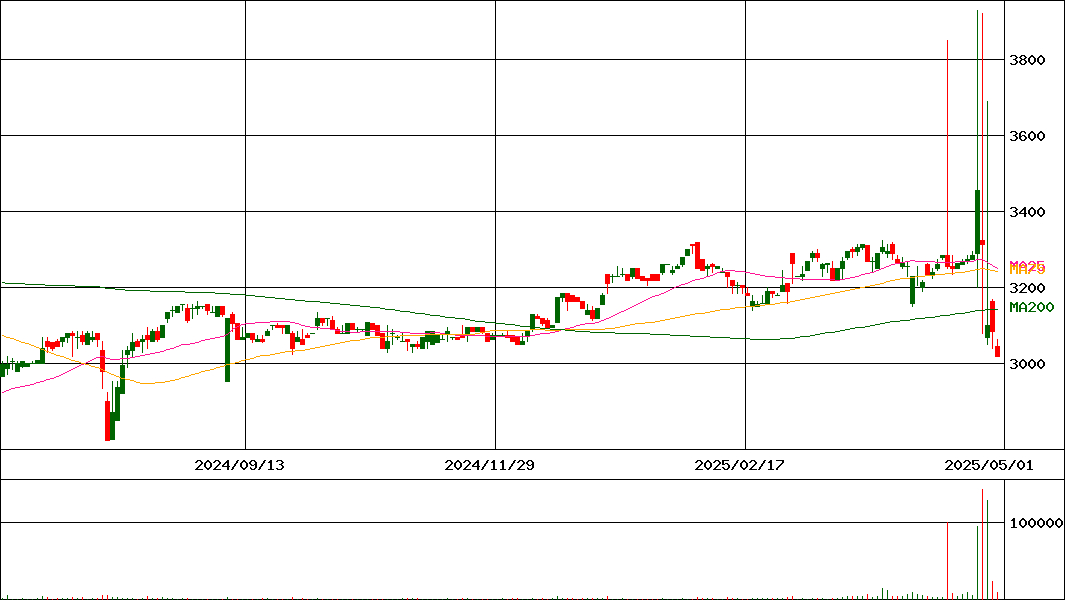Click the 3800 price axis label
This screenshot has height=600, width=1065.
pyautogui.click(x=1027, y=60)
